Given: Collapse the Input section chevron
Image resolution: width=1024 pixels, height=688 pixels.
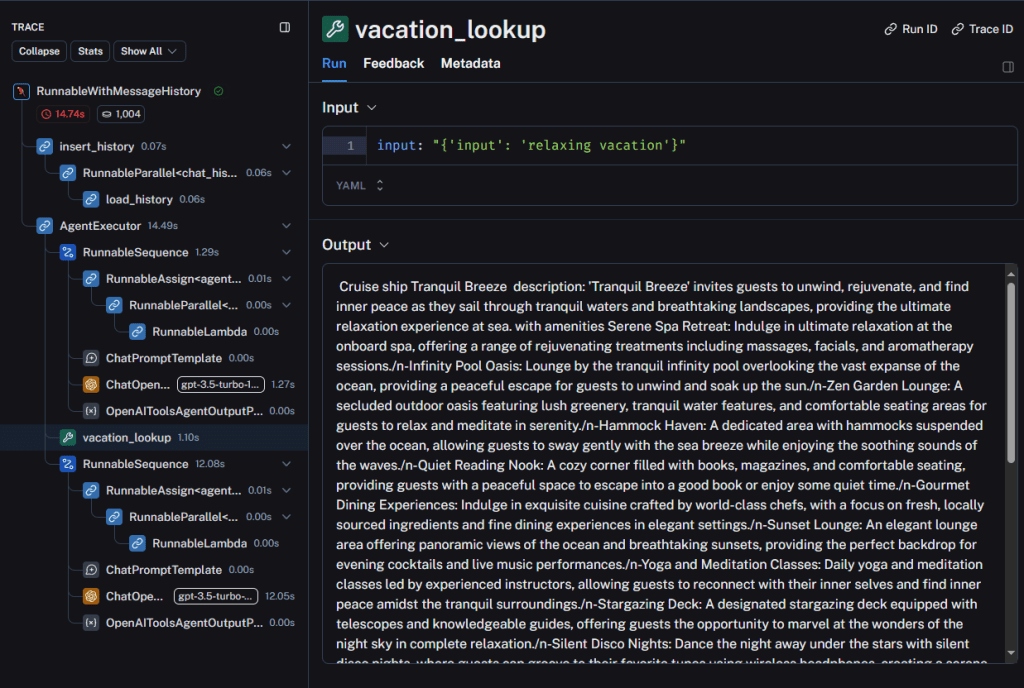Looking at the screenshot, I should coord(371,107).
